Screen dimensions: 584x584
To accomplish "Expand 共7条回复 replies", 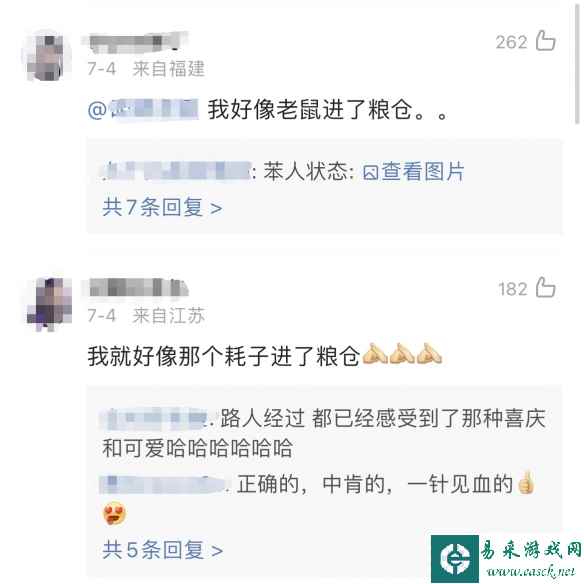I will pyautogui.click(x=162, y=207).
